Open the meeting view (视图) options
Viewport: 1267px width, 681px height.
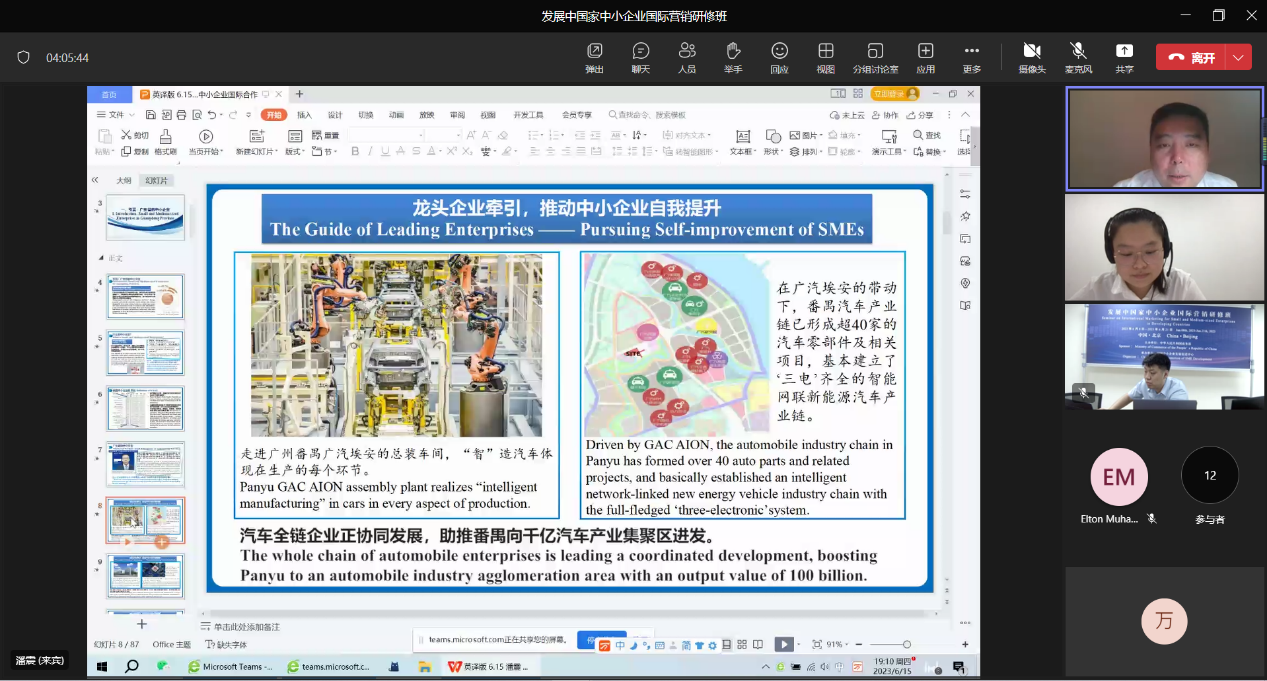[x=825, y=57]
